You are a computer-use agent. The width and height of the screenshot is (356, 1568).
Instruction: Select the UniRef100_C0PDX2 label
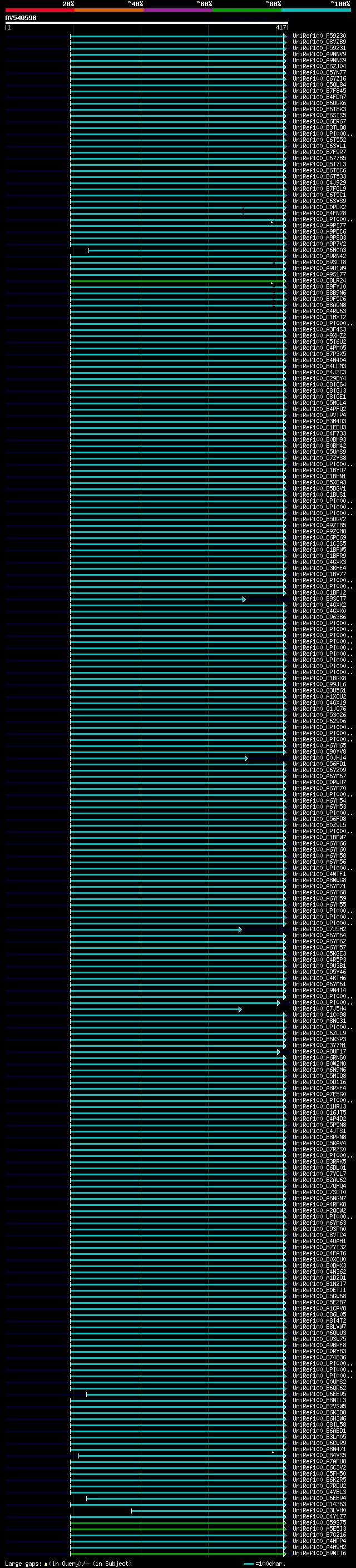[319, 207]
